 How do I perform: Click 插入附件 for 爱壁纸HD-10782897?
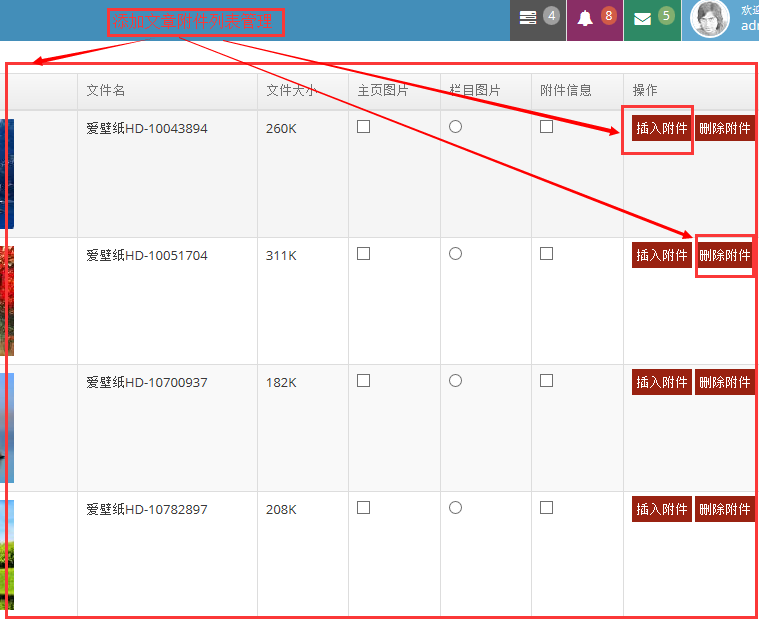pos(662,509)
